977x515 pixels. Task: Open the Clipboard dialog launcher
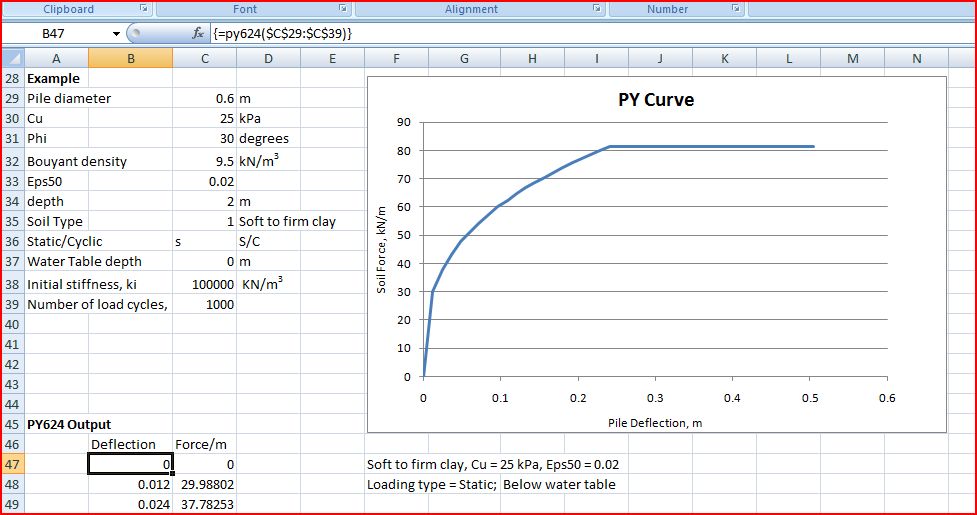[144, 9]
